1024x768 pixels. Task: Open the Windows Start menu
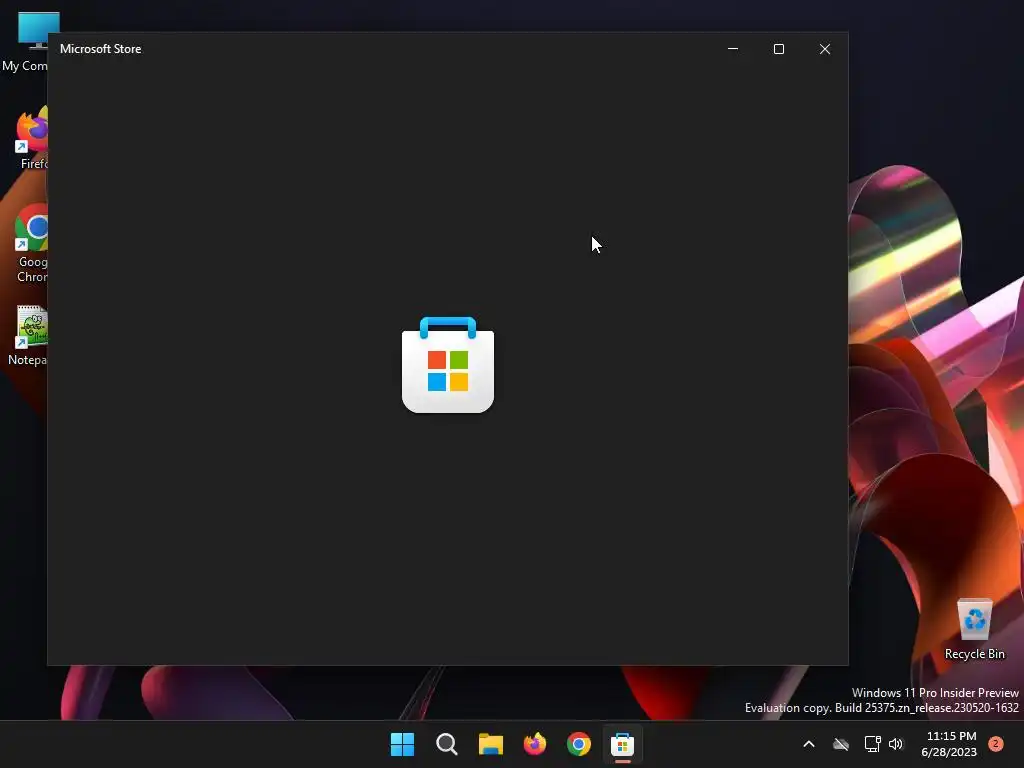click(x=402, y=744)
